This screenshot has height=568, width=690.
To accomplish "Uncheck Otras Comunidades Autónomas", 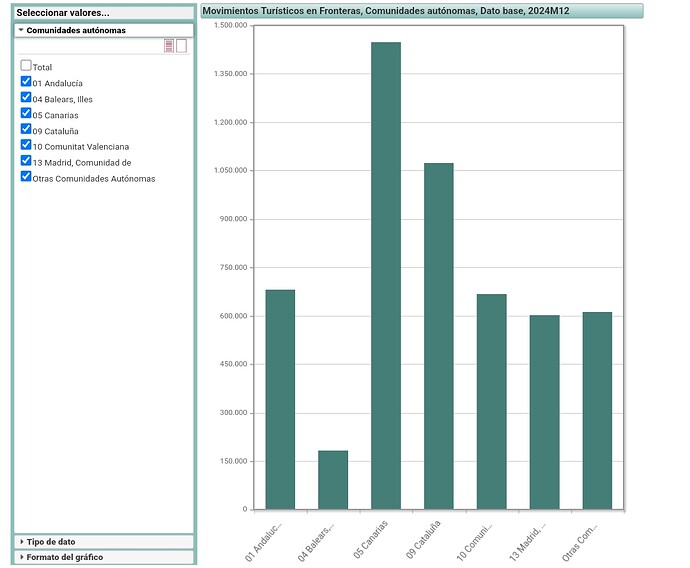I will (x=26, y=177).
